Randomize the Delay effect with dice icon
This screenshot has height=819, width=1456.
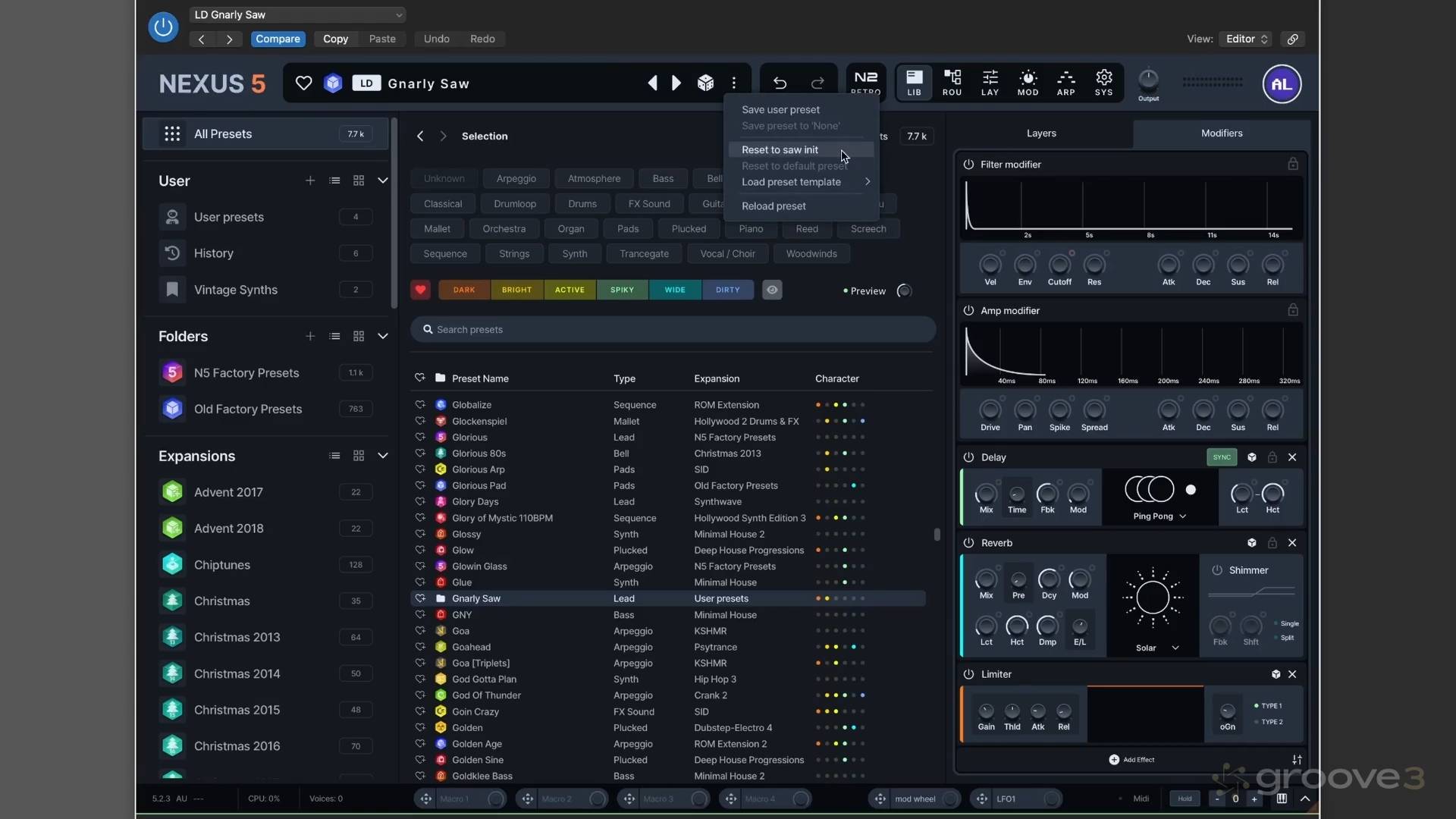[1252, 457]
